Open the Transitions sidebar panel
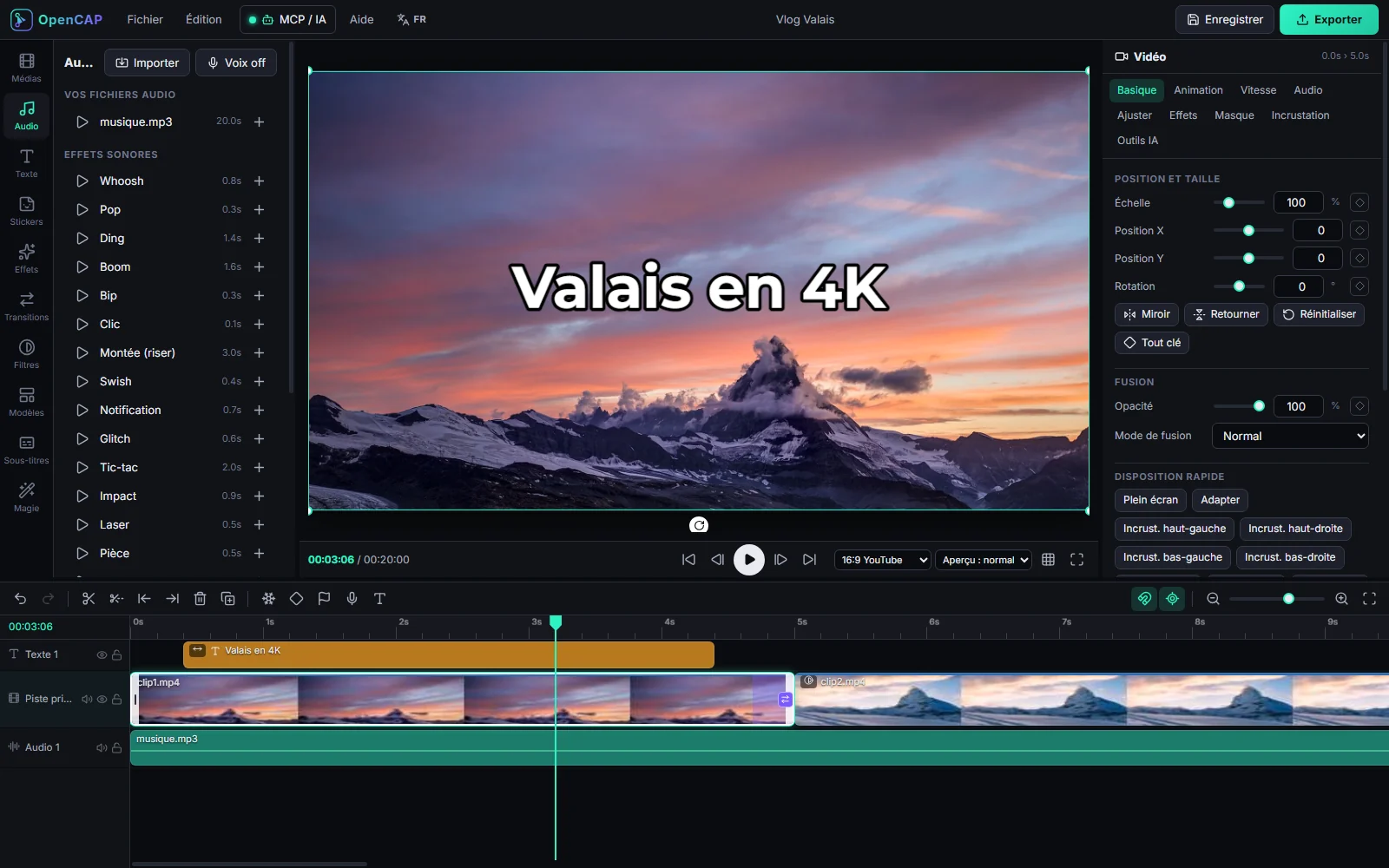This screenshot has height=868, width=1389. click(x=26, y=306)
